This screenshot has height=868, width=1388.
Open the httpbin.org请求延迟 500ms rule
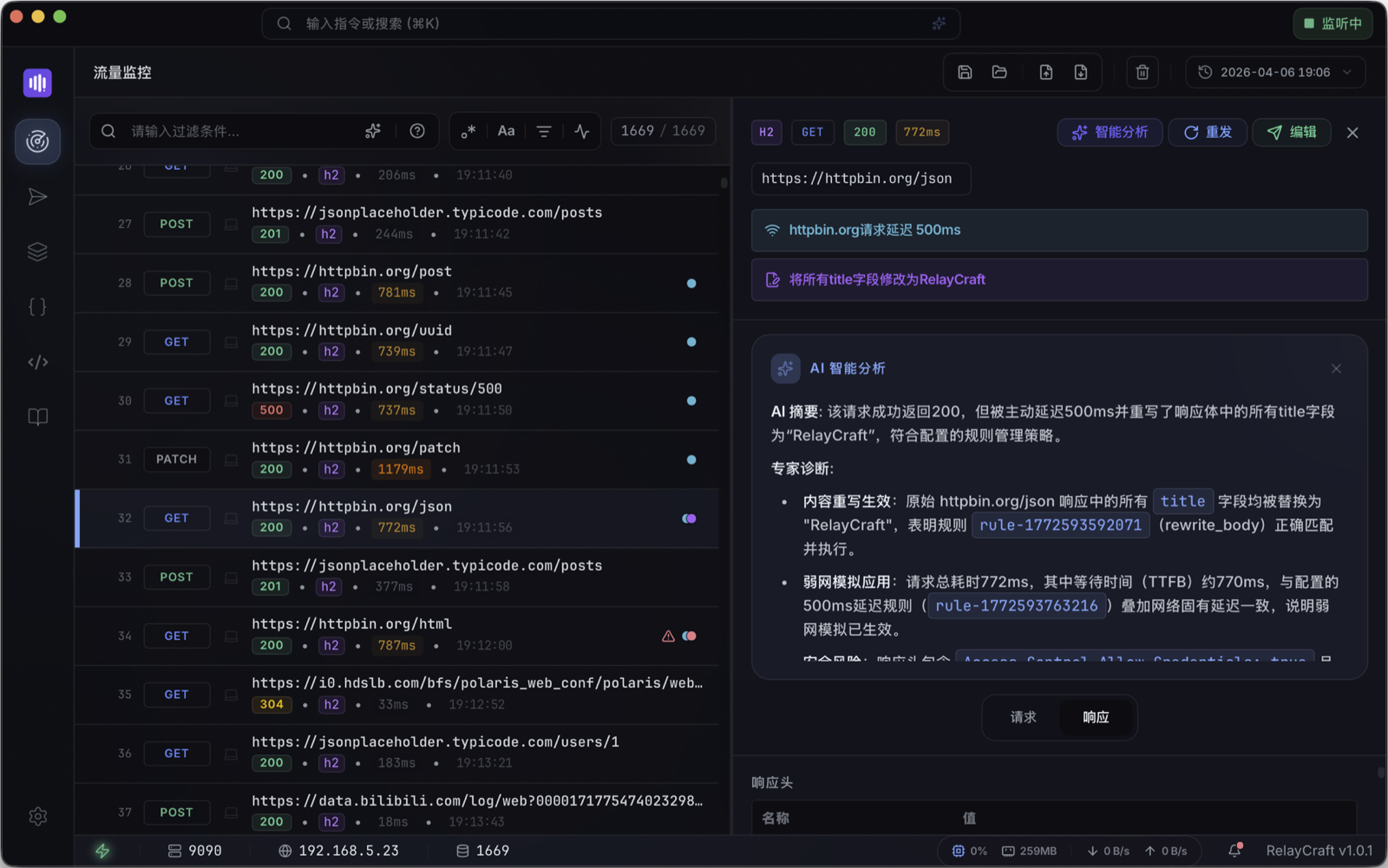(1059, 230)
